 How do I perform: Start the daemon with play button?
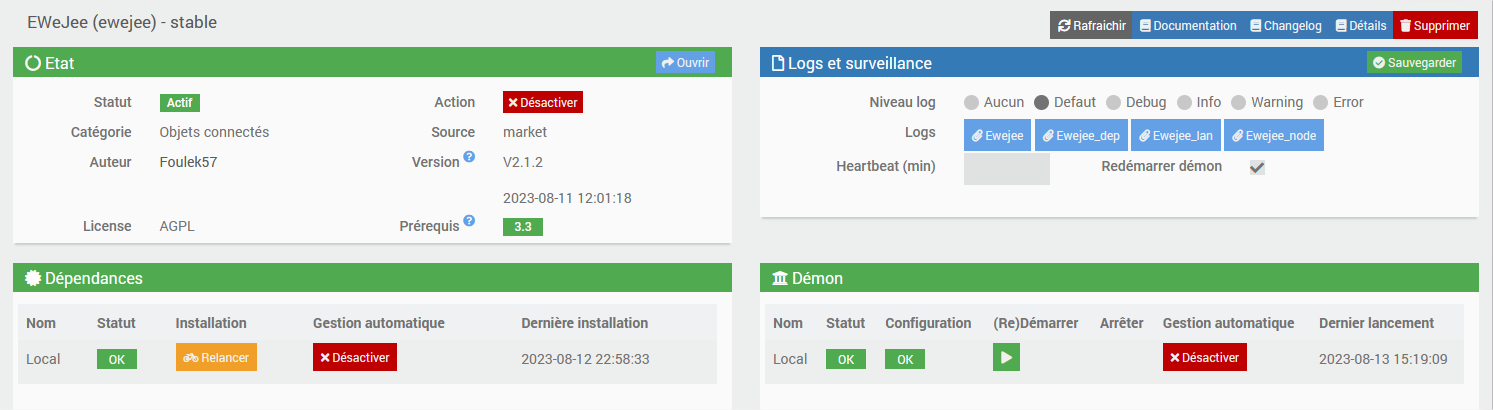point(1006,358)
